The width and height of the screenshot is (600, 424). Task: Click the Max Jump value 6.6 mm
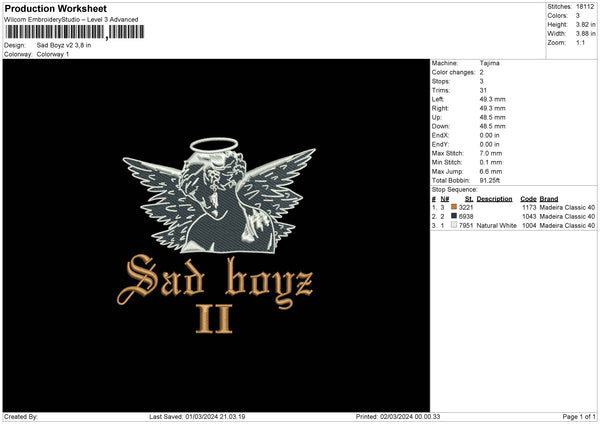click(x=491, y=172)
